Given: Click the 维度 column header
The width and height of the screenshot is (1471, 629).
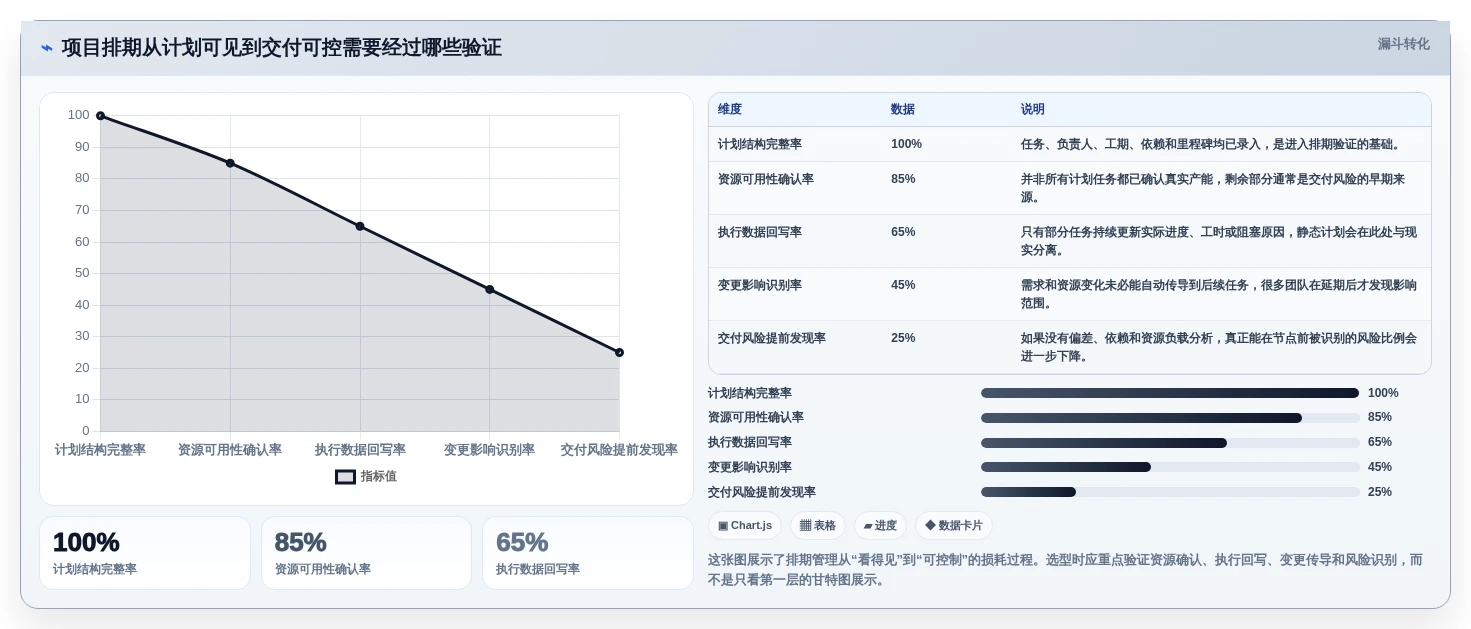Looking at the screenshot, I should pos(730,110).
